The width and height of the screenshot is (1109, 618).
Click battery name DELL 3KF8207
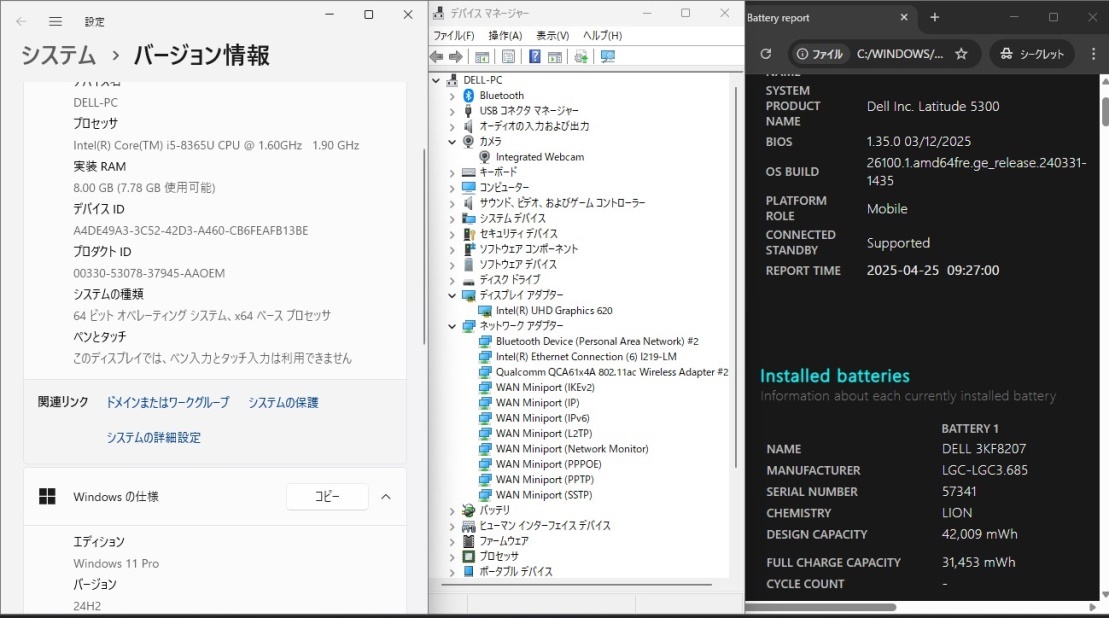[x=984, y=449]
